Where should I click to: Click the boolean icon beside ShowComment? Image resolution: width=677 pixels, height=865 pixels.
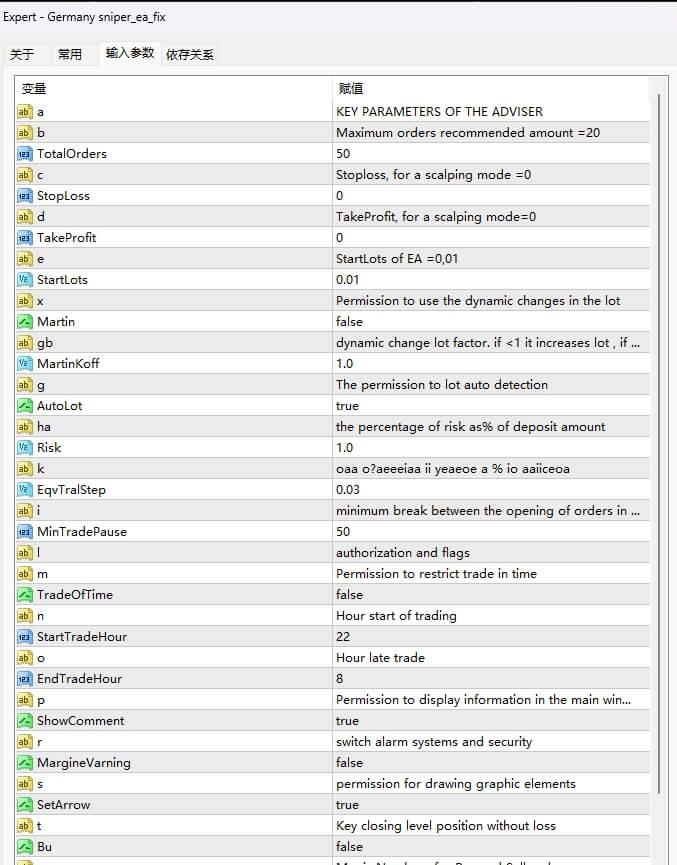pos(25,720)
